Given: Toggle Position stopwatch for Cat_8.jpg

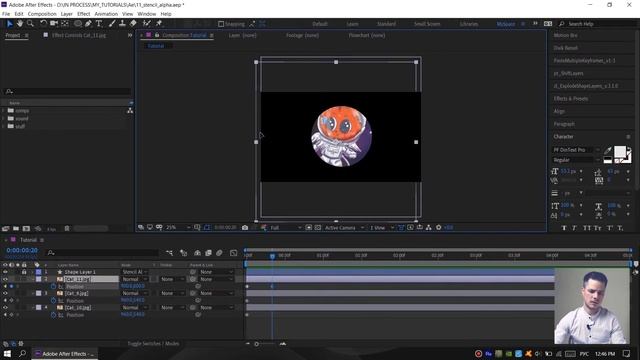Looking at the screenshot, I should (53, 301).
